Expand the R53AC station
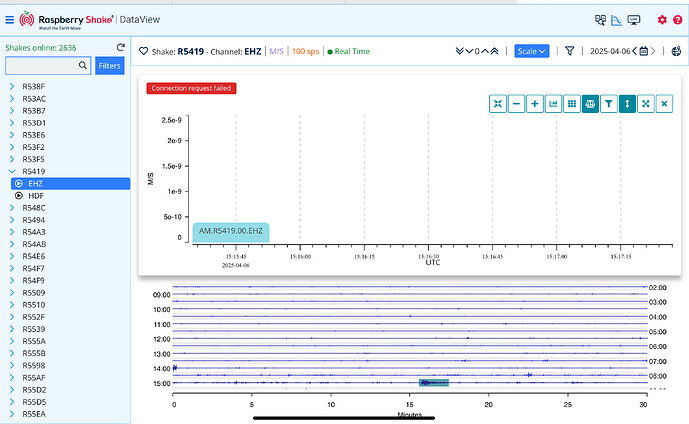 (12, 99)
